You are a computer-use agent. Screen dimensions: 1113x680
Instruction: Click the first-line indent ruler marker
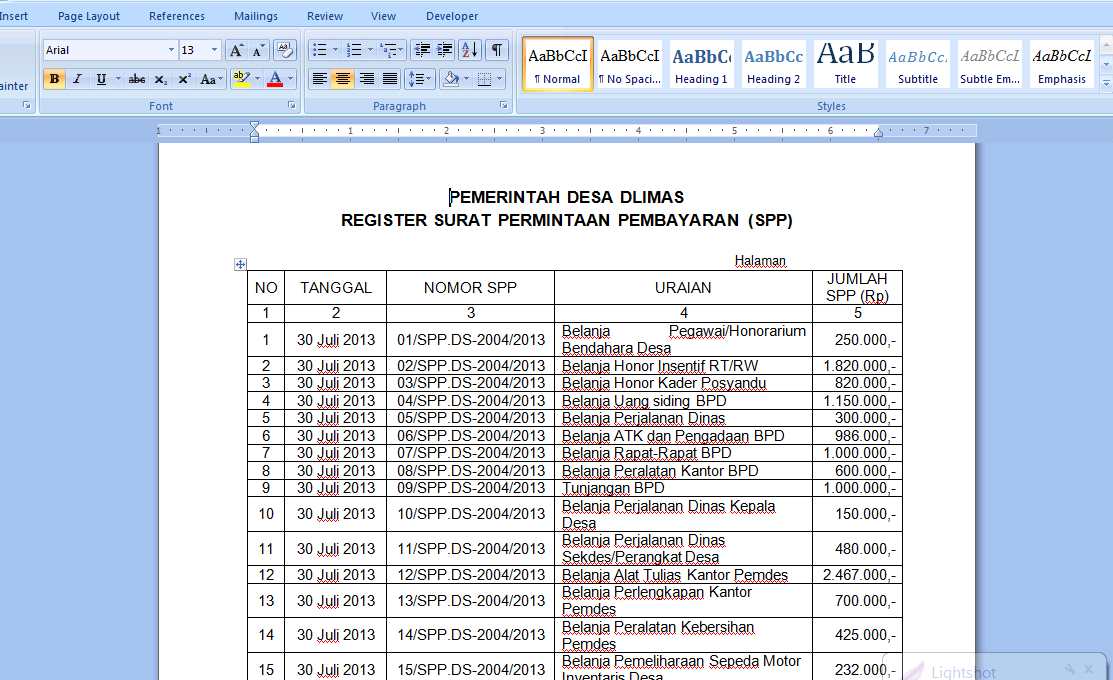click(x=255, y=126)
